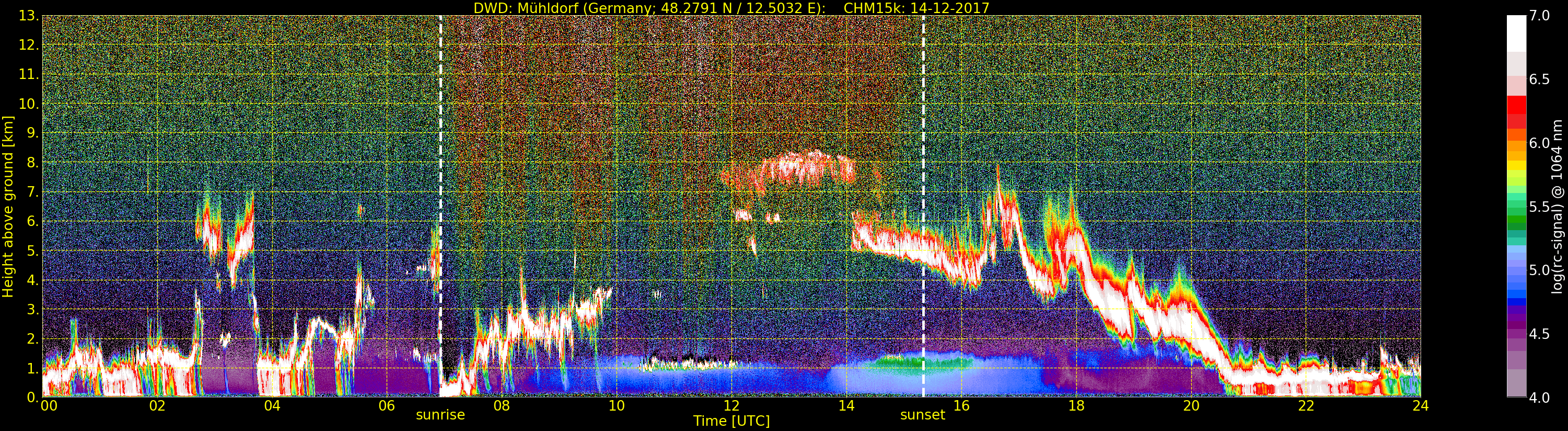Image resolution: width=1568 pixels, height=431 pixels.
Task: Click the time axis tick '16'
Action: click(x=961, y=406)
